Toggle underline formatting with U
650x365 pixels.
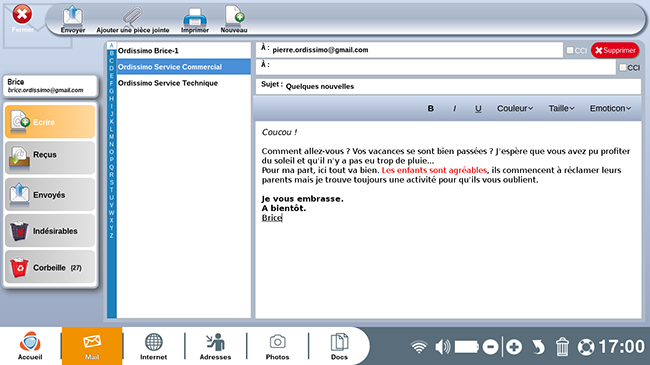point(478,108)
